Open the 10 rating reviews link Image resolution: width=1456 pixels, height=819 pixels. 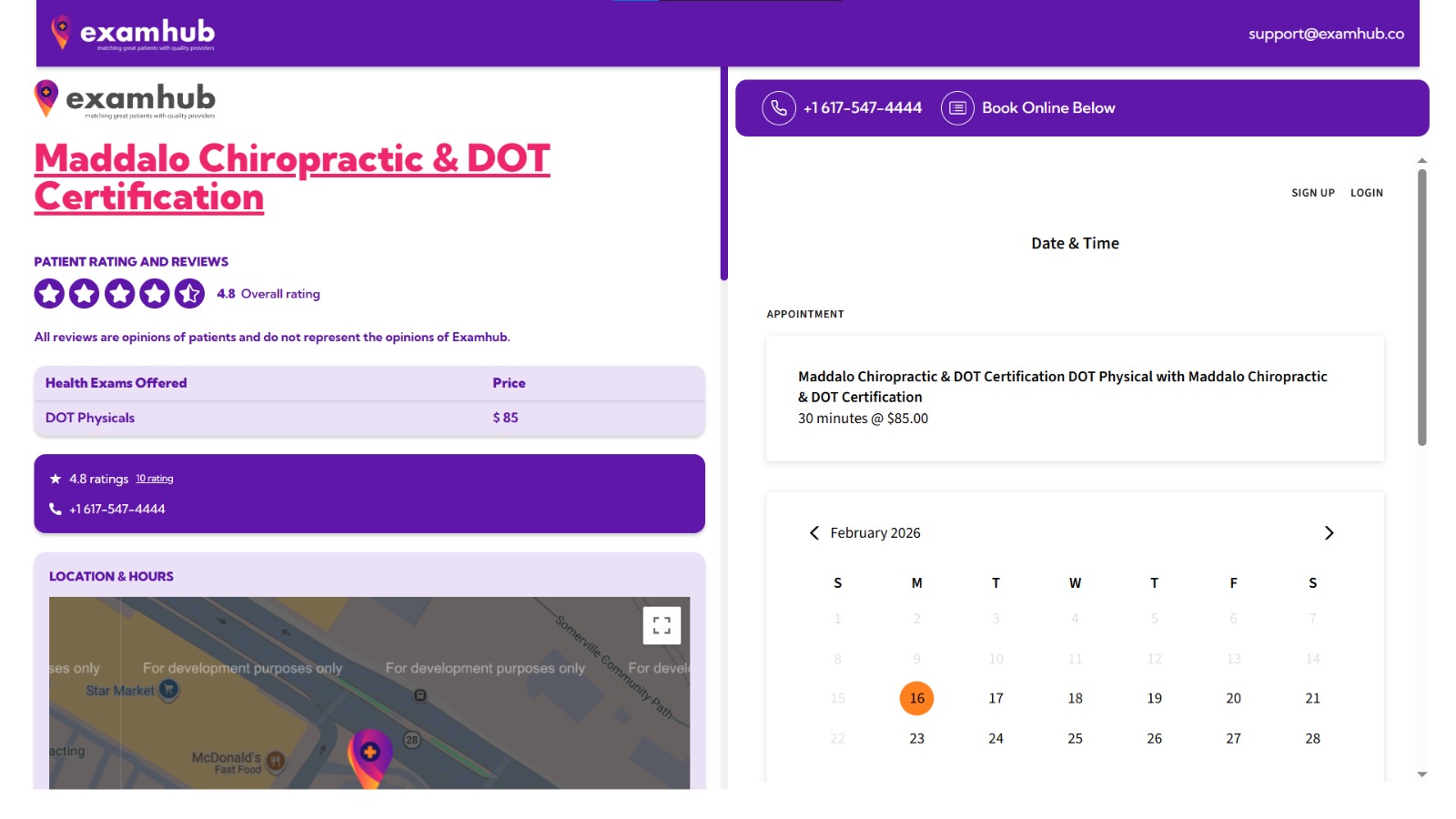pos(154,478)
